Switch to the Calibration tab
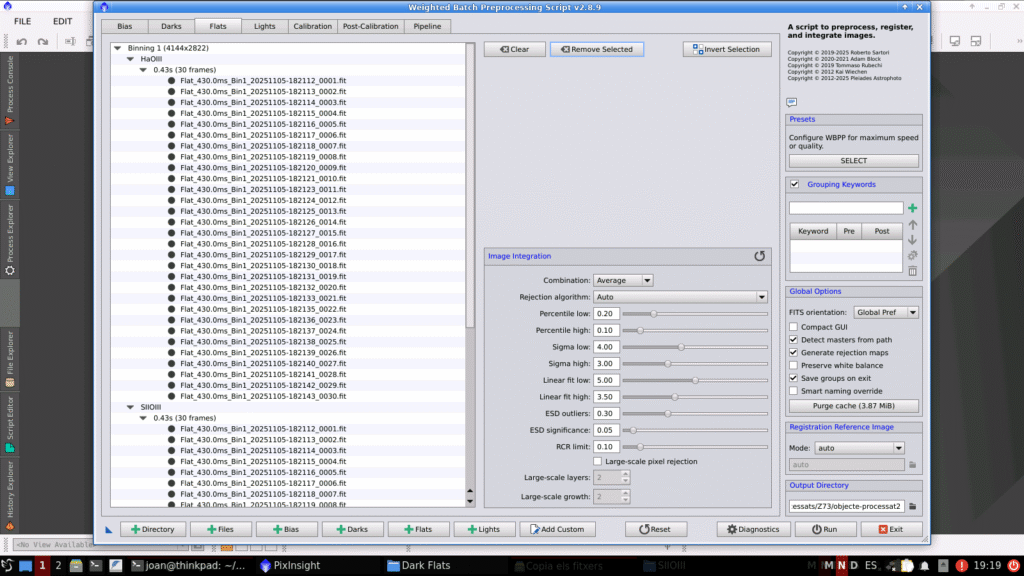Screen dimensions: 1024x576 click(312, 26)
